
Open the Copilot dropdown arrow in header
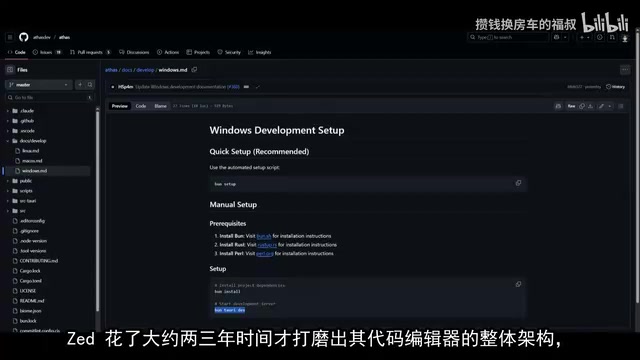pyautogui.click(x=565, y=37)
